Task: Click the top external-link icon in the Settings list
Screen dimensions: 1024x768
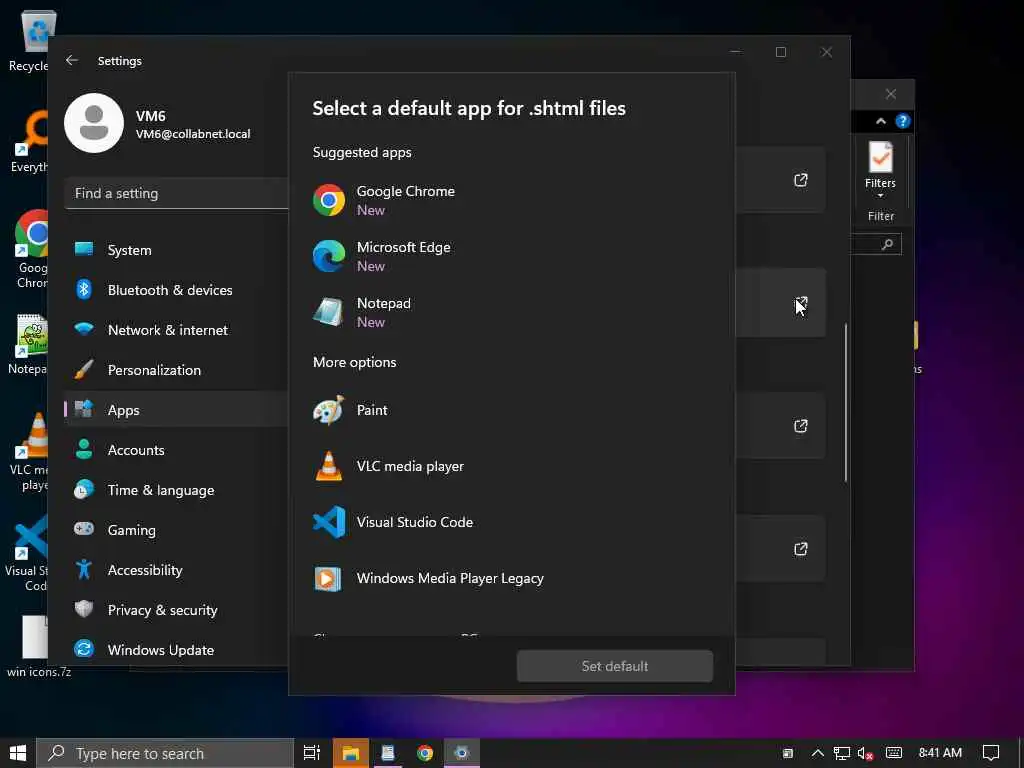Action: coord(801,180)
